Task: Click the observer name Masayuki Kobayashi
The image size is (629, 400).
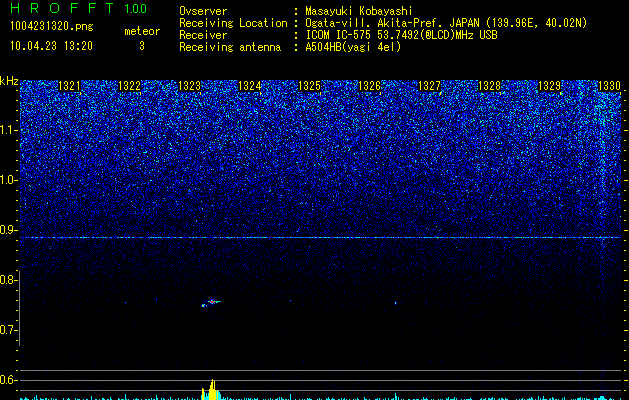Action: point(359,11)
